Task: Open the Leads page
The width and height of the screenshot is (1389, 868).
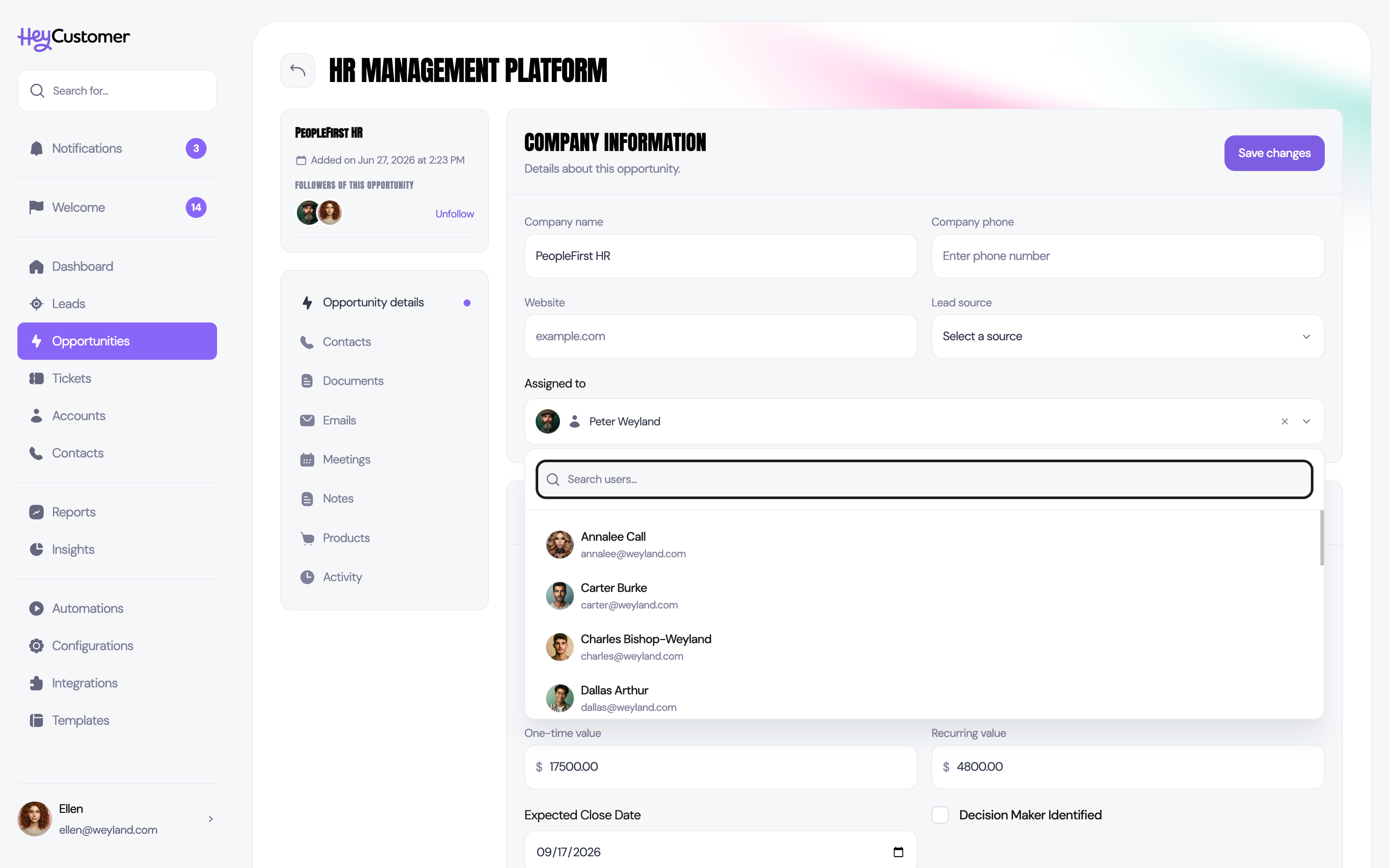Action: [x=117, y=304]
